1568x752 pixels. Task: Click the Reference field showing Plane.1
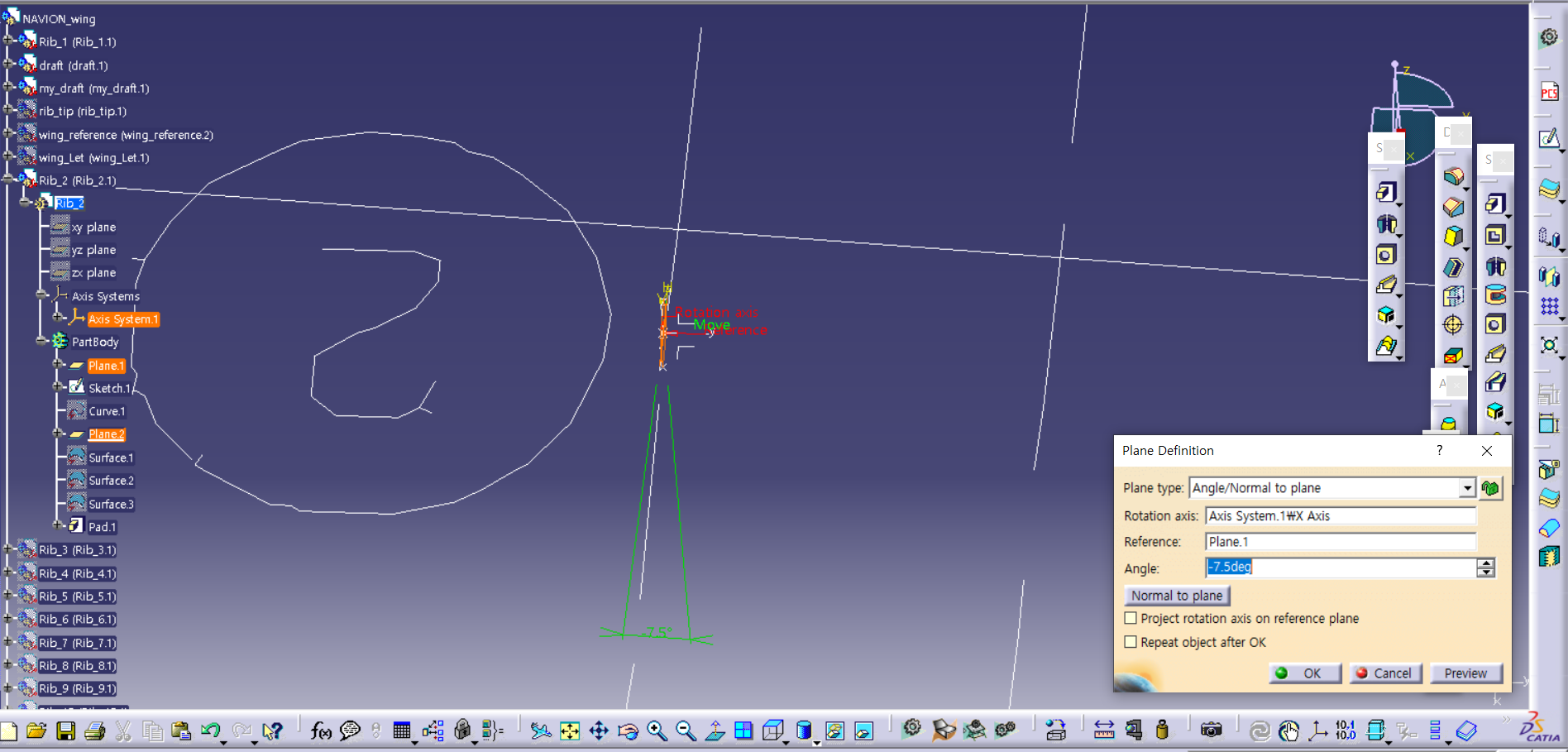1340,542
